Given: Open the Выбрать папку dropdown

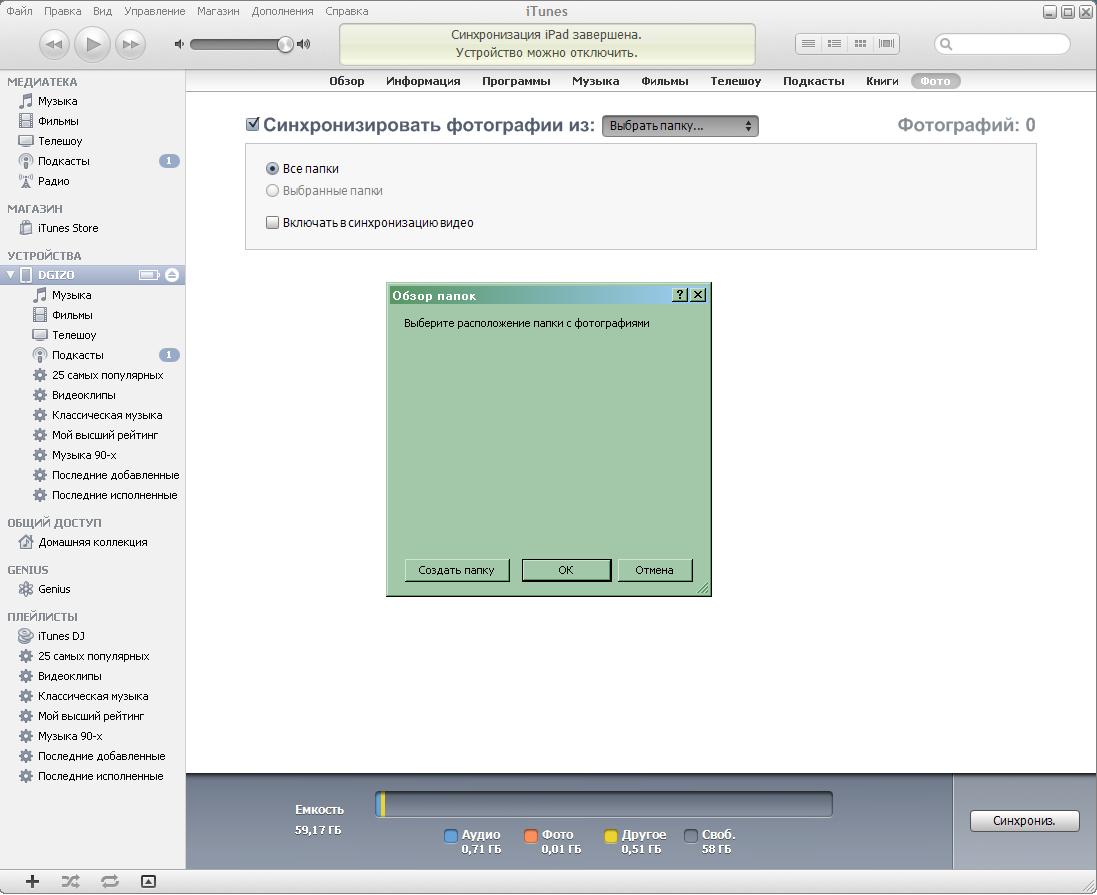Looking at the screenshot, I should click(680, 126).
